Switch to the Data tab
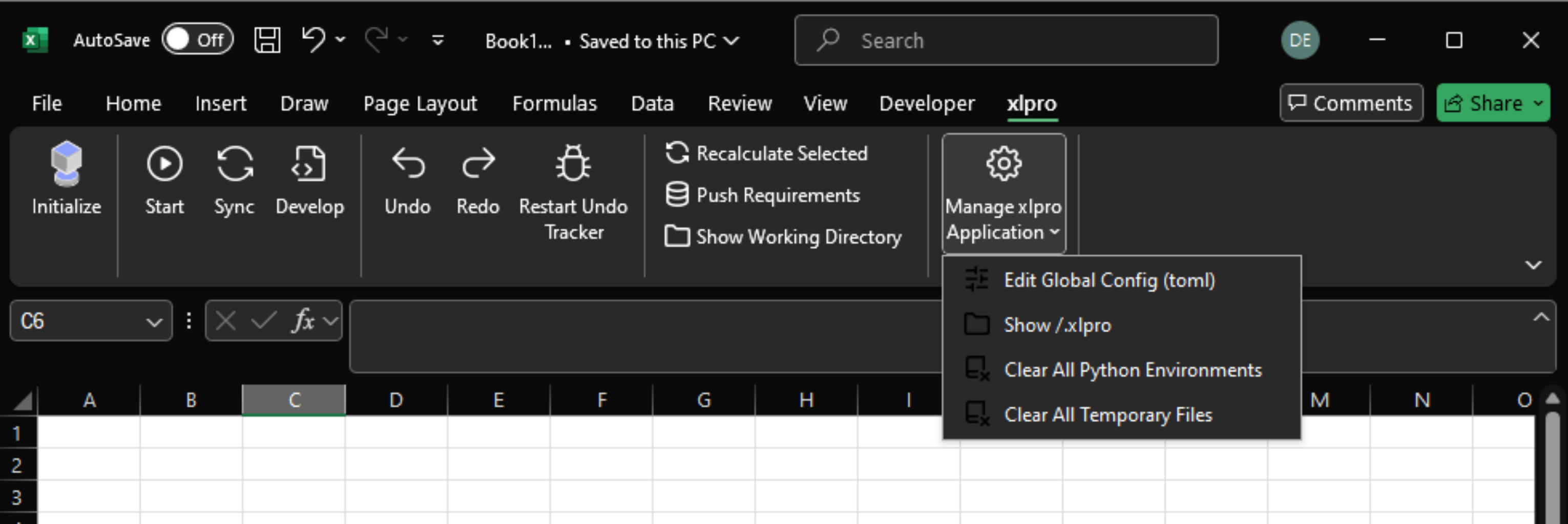 click(x=653, y=103)
